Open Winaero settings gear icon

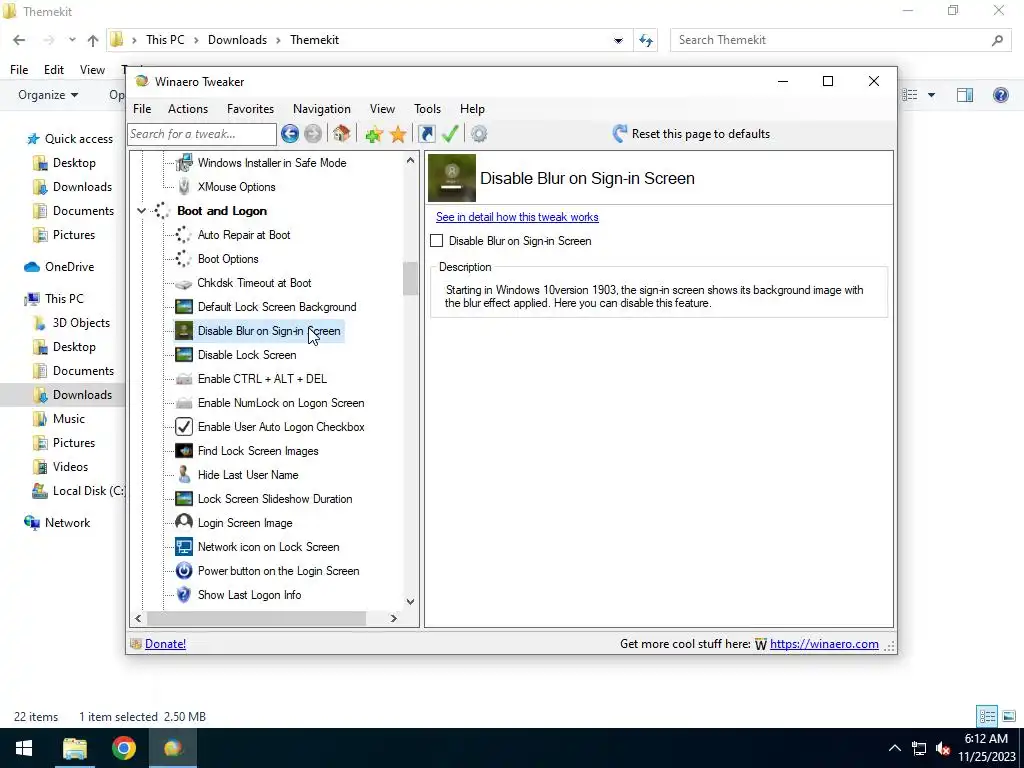tap(479, 134)
